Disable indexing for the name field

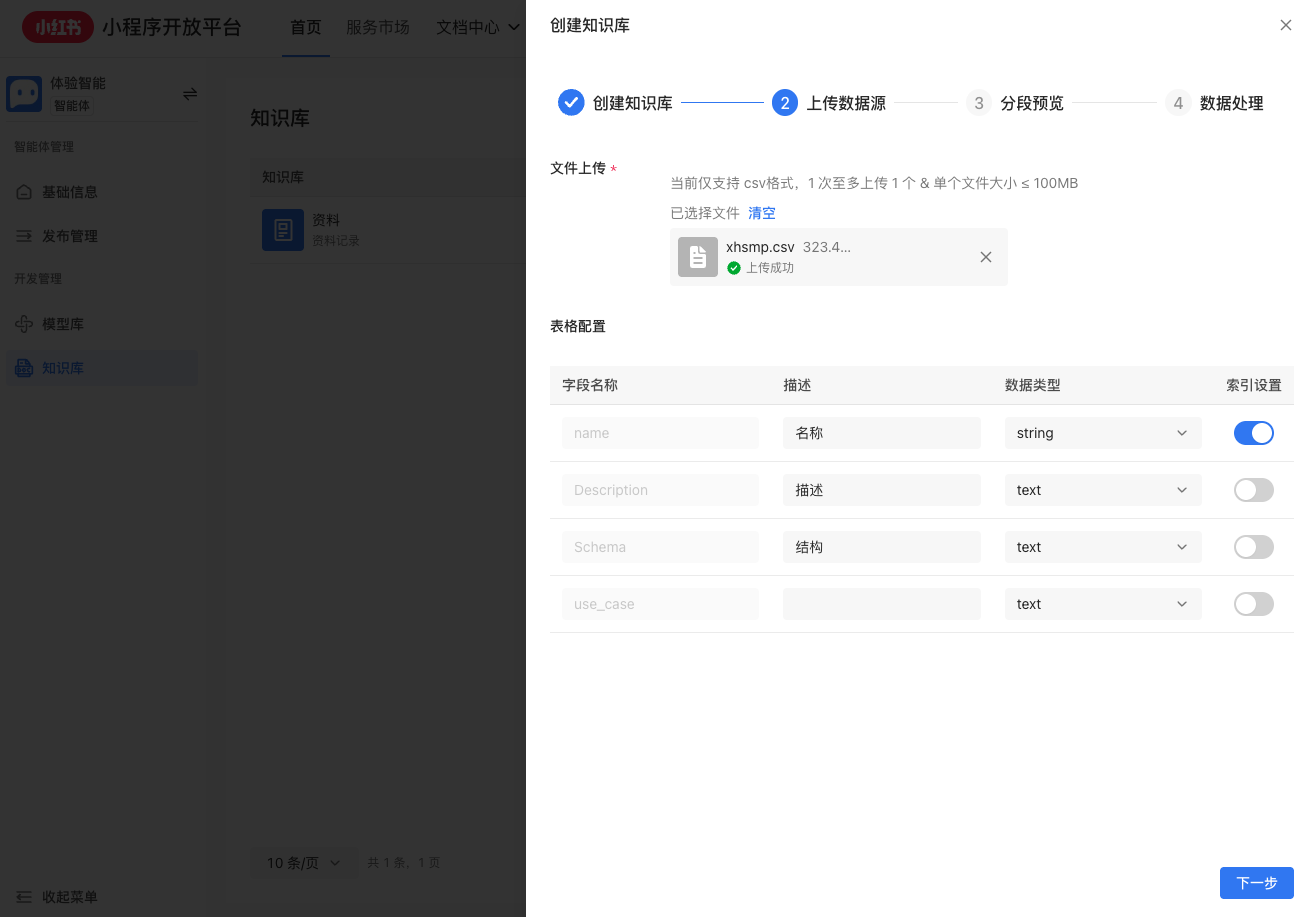pyautogui.click(x=1254, y=432)
